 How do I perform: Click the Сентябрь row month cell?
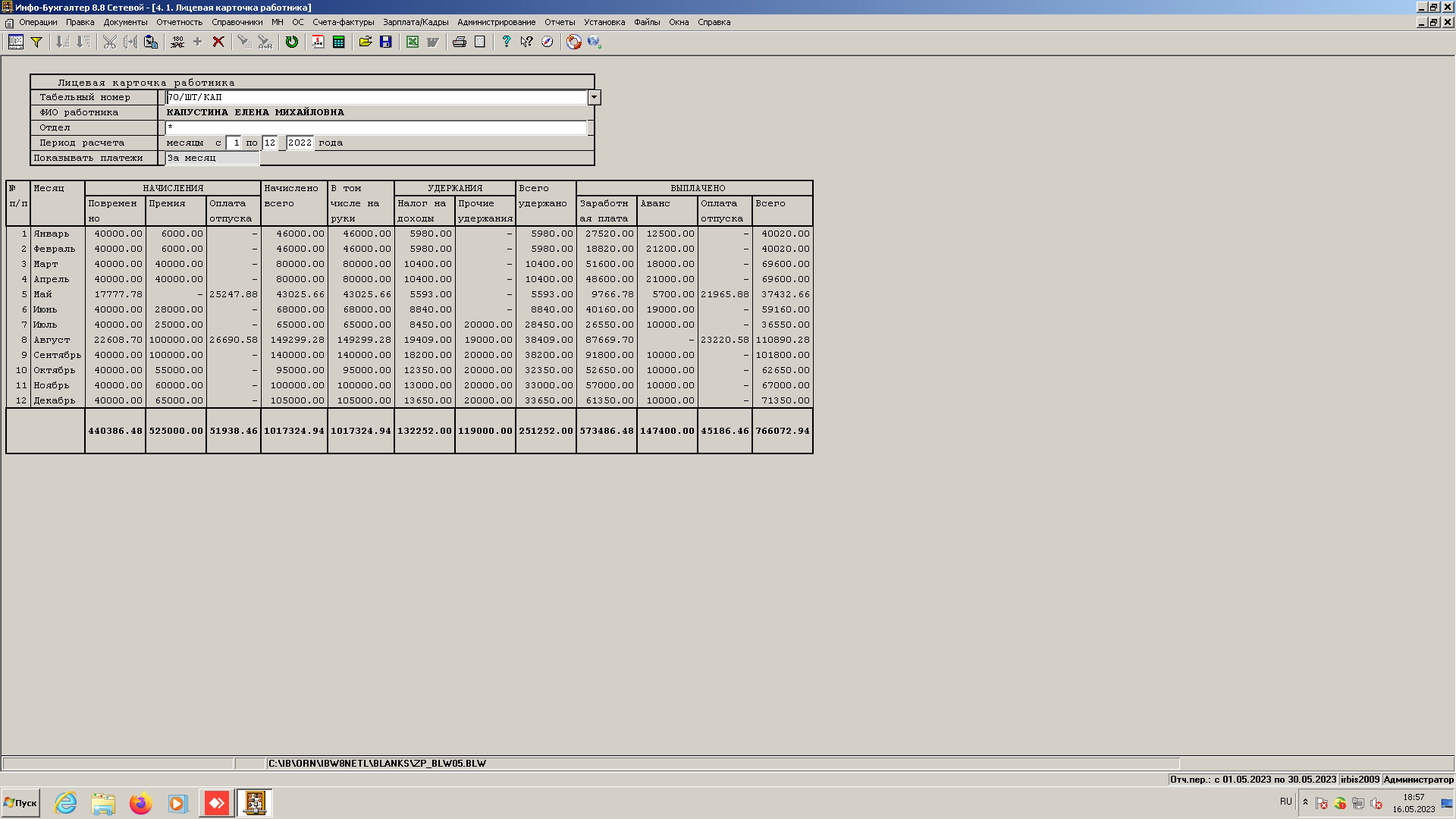58,355
